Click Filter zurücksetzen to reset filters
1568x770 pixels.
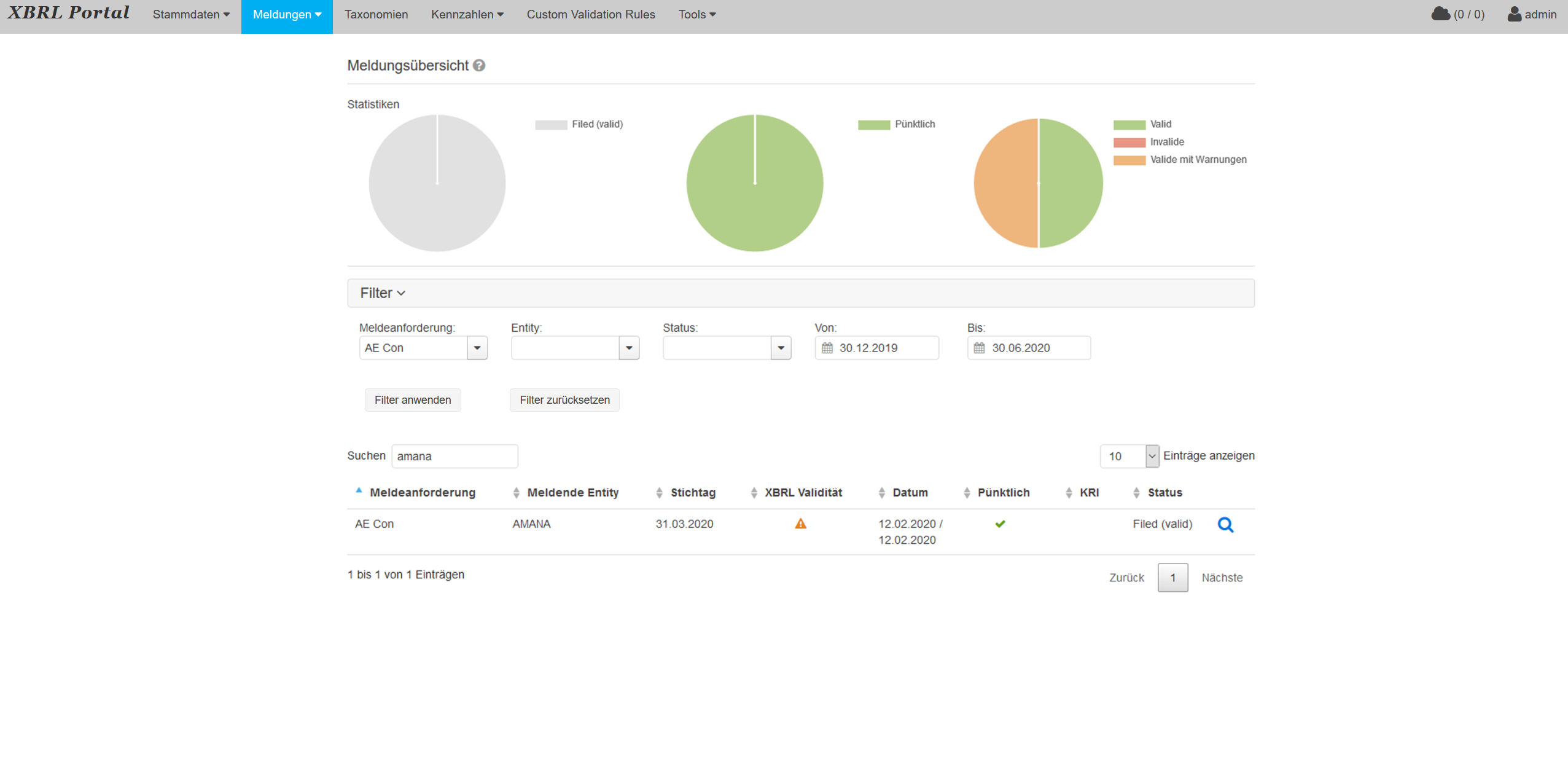tap(564, 399)
